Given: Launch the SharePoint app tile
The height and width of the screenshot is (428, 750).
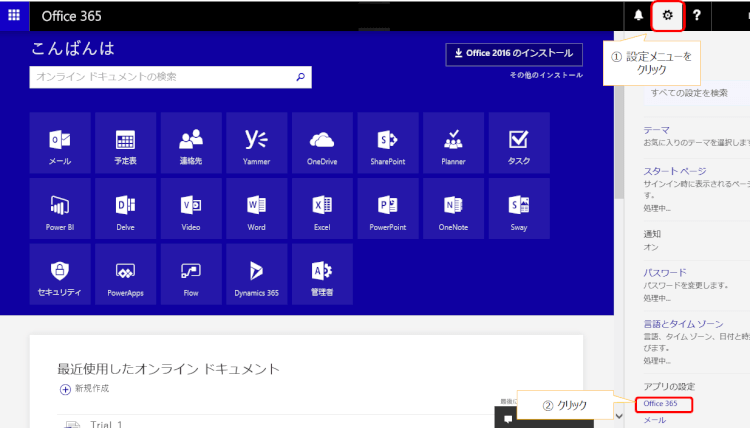Looking at the screenshot, I should click(x=387, y=143).
